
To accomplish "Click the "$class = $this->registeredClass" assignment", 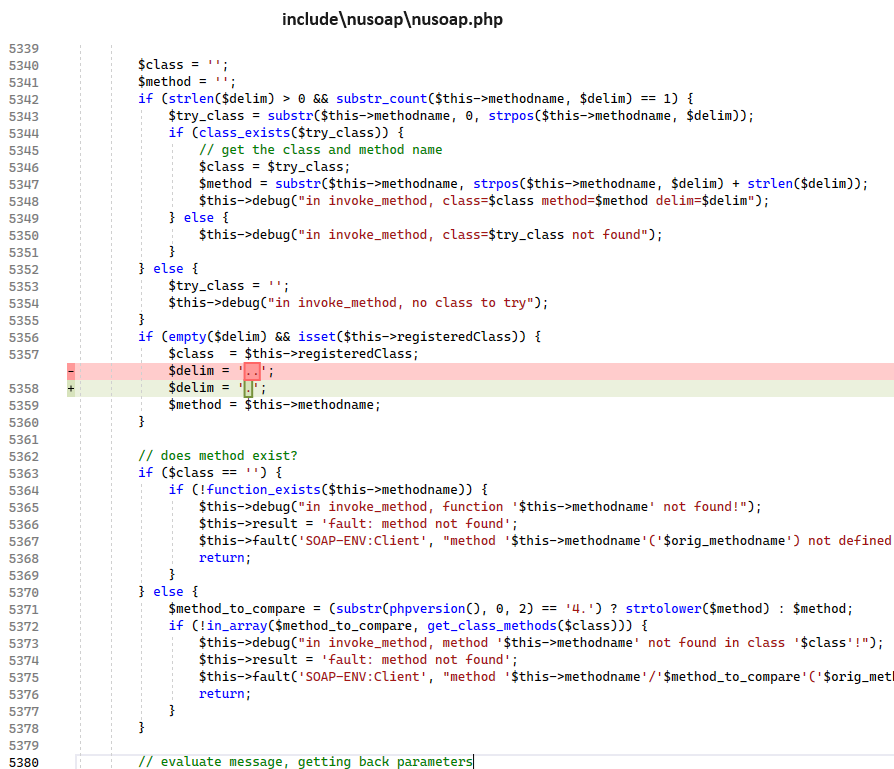I will pos(293,354).
